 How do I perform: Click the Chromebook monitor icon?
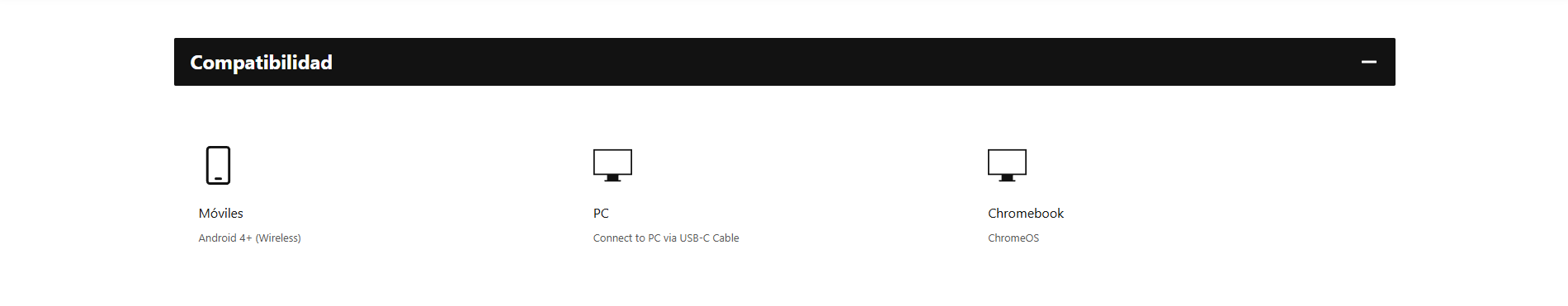pyautogui.click(x=1007, y=165)
